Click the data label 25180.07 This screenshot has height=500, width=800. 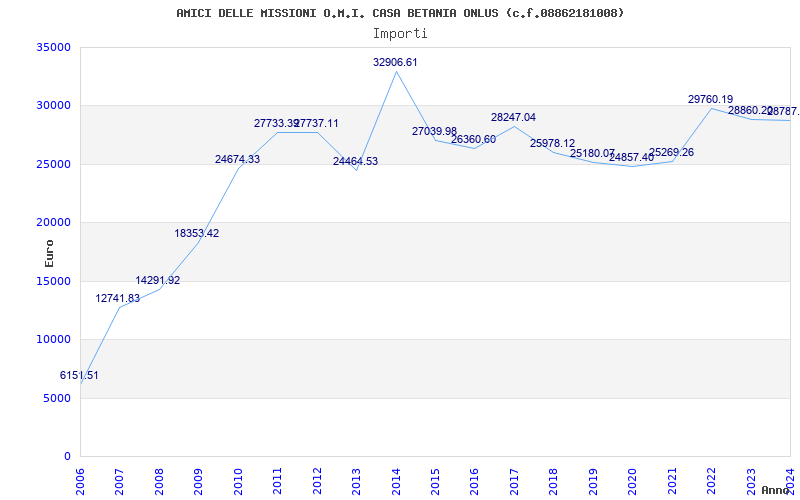pos(592,153)
